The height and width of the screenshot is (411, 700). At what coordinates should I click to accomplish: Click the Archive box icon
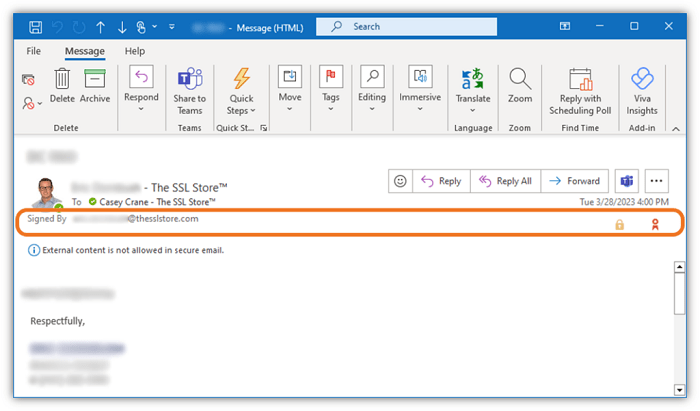coord(95,79)
